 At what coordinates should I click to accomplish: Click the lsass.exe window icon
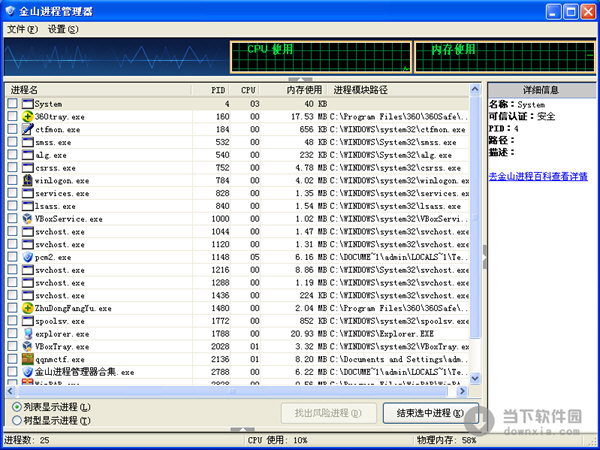(x=28, y=206)
